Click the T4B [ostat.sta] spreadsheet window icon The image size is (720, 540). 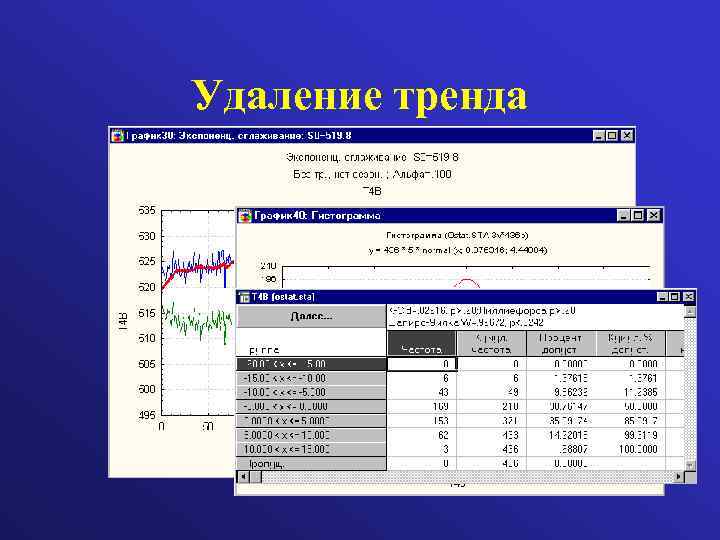(x=244, y=297)
